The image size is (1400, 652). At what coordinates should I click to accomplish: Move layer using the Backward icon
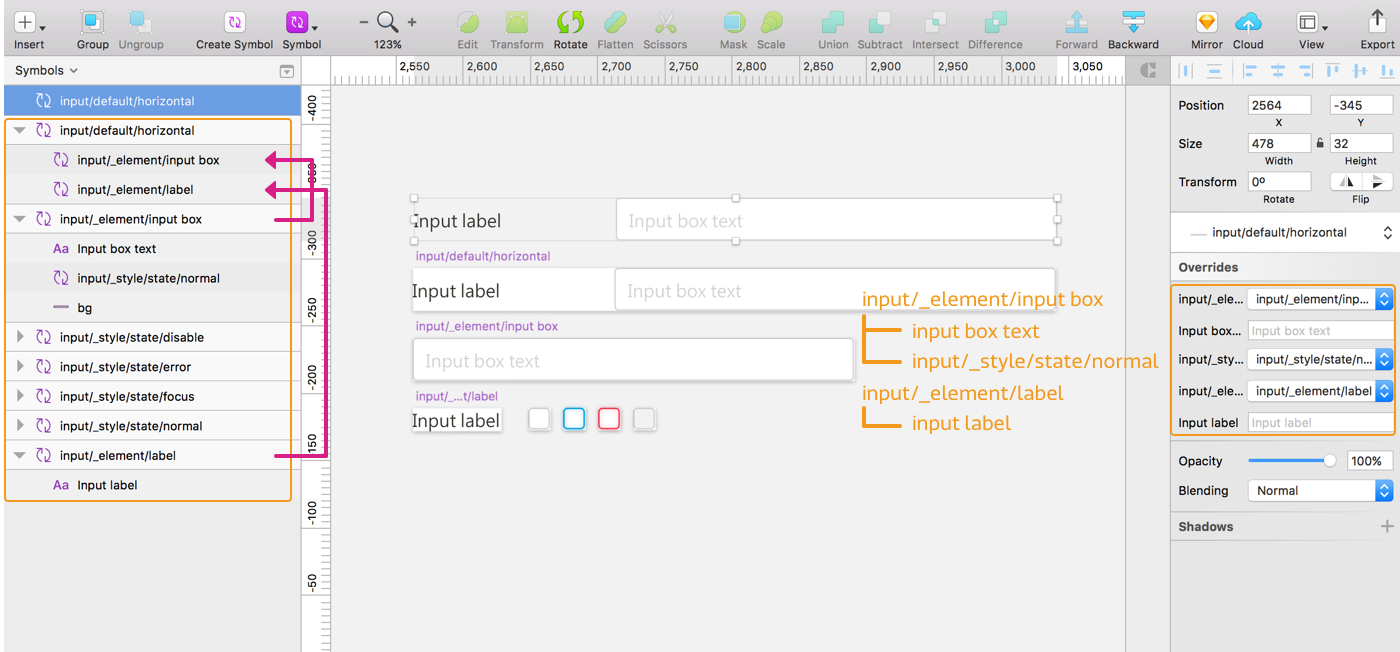pos(1133,23)
